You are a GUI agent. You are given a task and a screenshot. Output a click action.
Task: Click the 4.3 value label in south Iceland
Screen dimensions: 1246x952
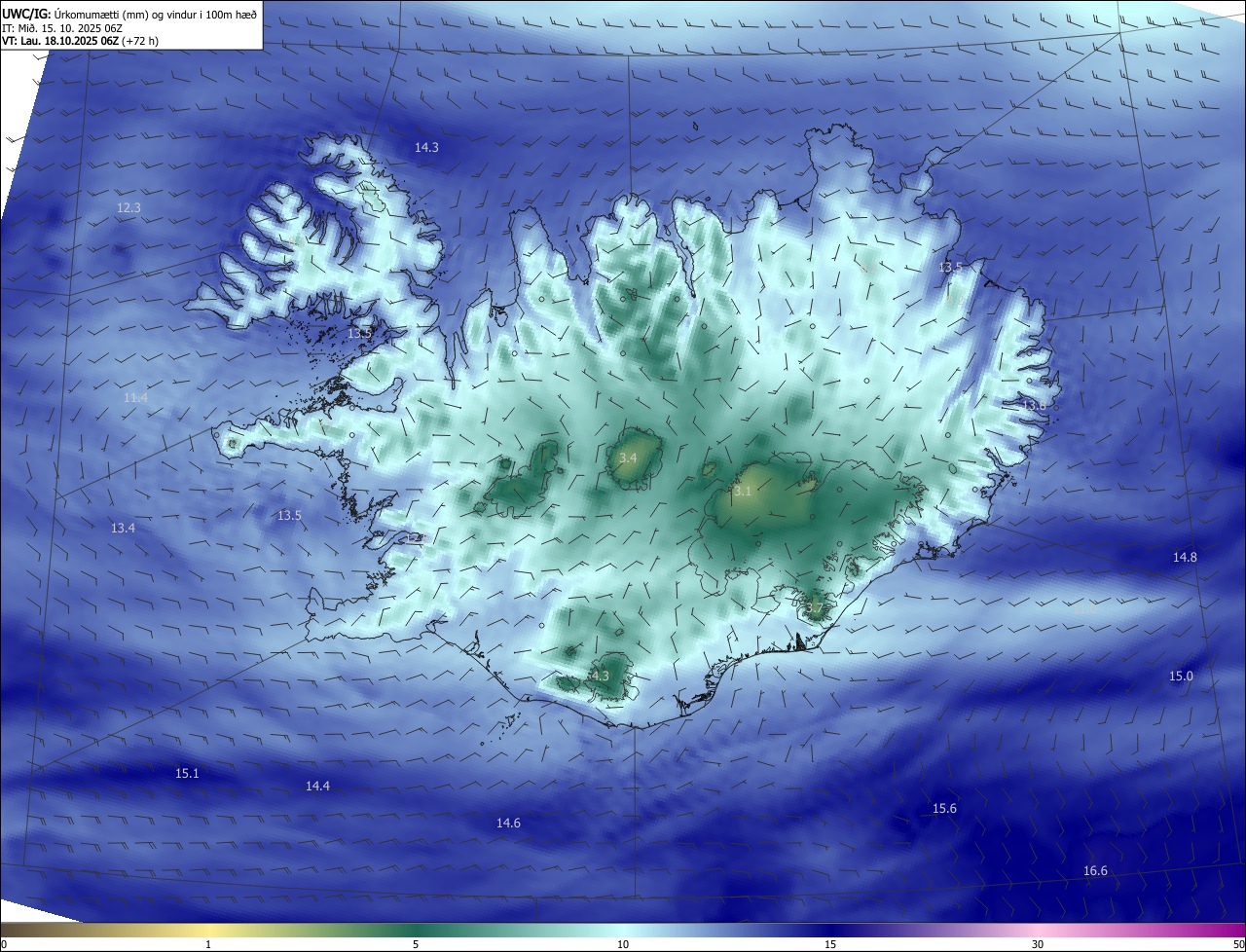600,677
